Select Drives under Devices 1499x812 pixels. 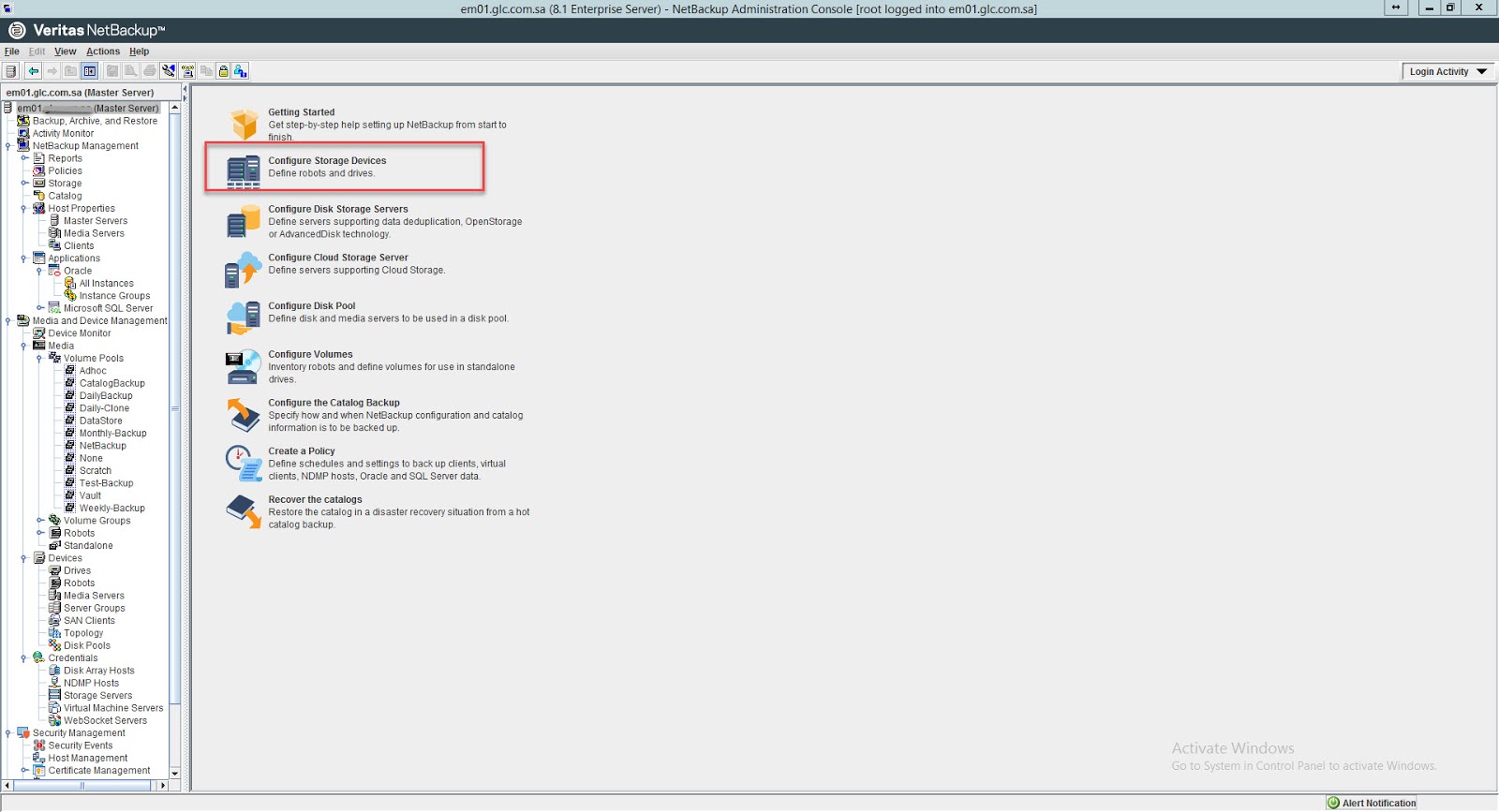[x=77, y=570]
